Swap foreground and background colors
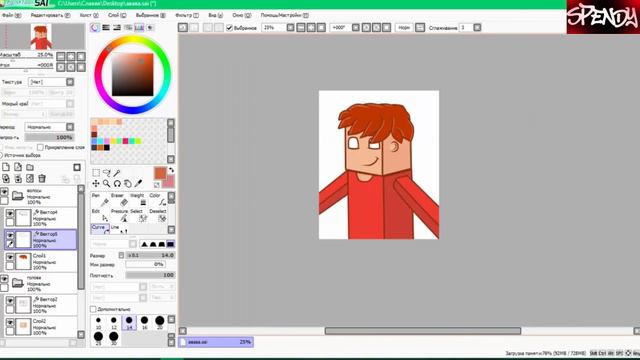 coord(171,170)
